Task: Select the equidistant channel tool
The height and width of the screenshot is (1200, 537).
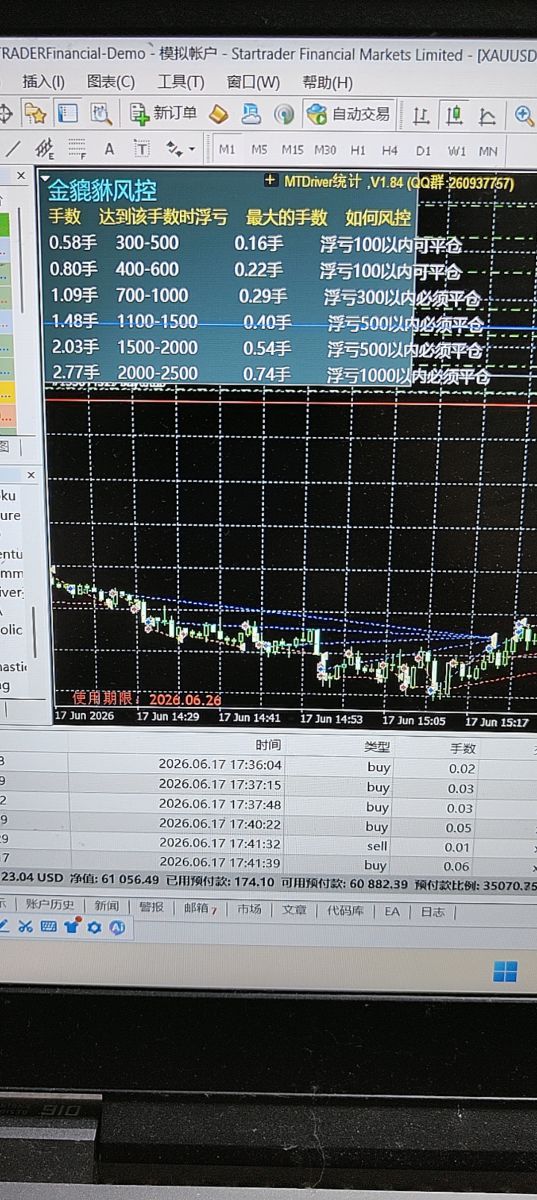Action: click(x=44, y=149)
